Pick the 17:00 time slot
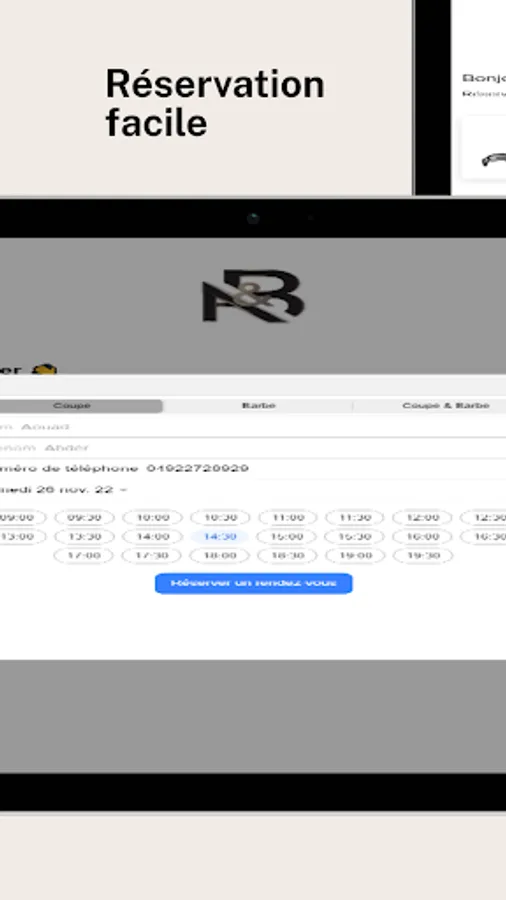The height and width of the screenshot is (900, 506). pyautogui.click(x=83, y=556)
